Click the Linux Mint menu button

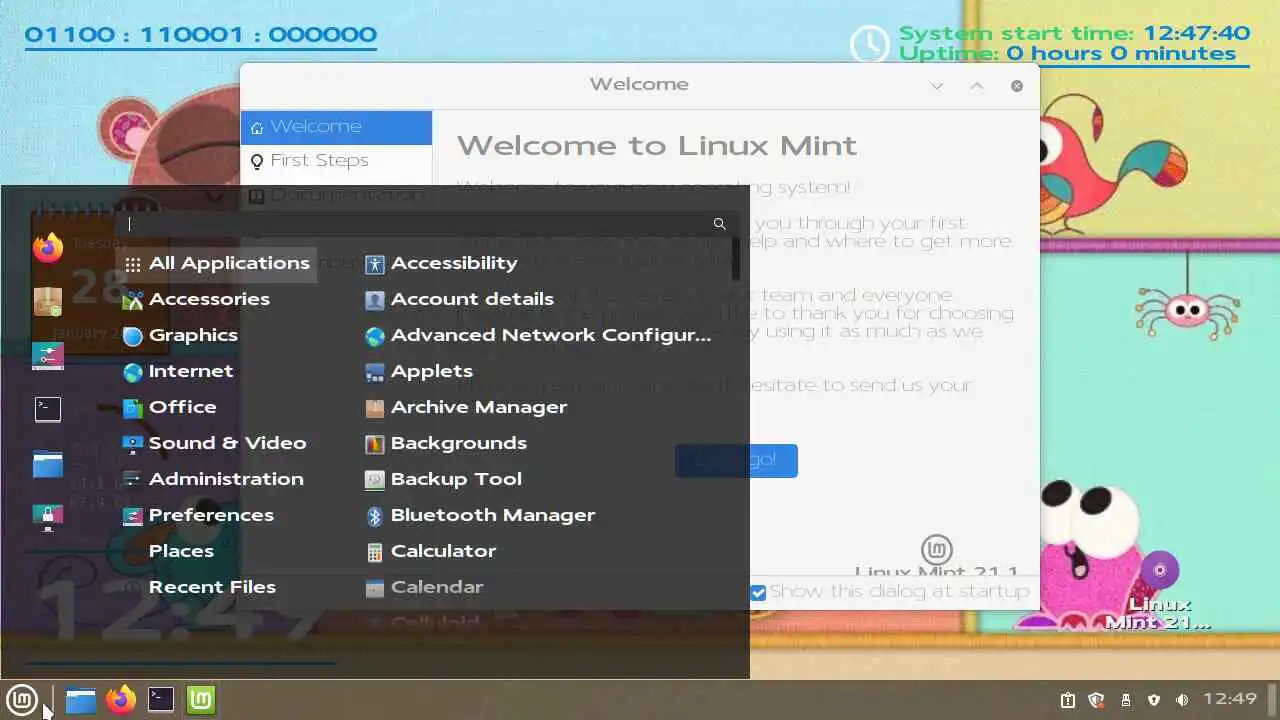[22, 699]
